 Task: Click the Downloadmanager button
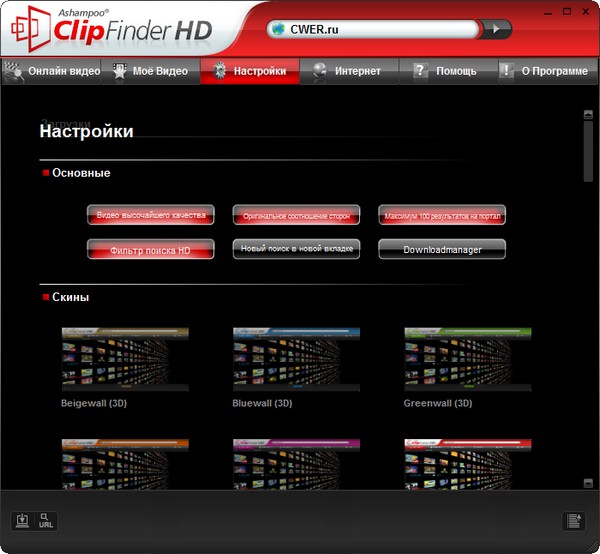point(442,249)
